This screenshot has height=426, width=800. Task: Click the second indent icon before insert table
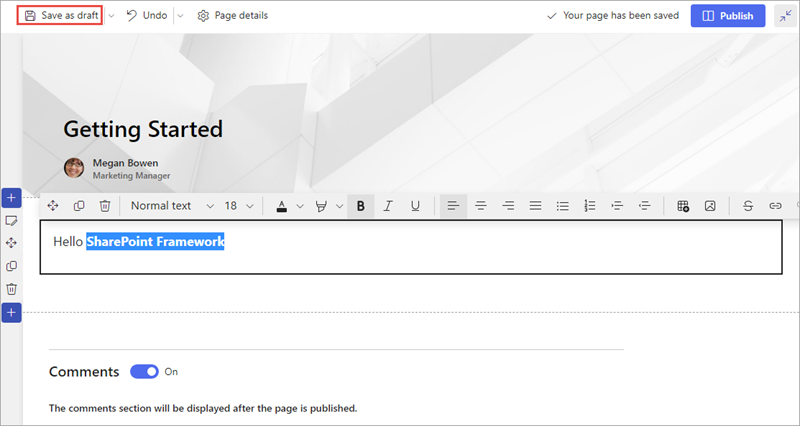click(644, 206)
